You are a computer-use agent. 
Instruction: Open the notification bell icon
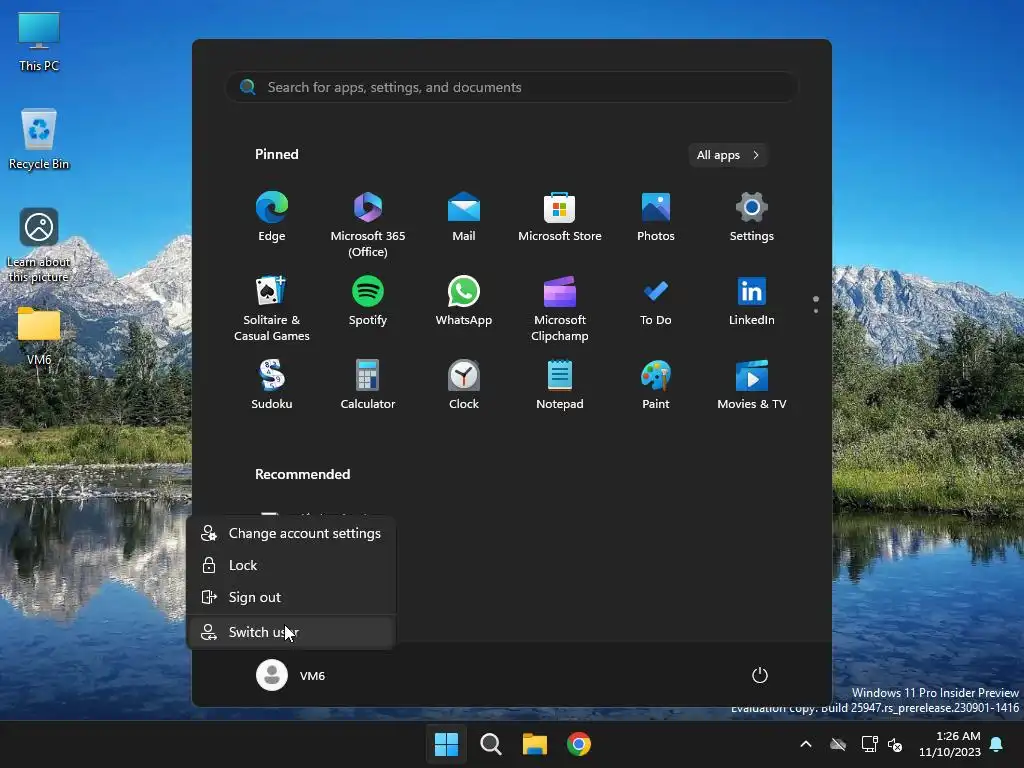click(997, 744)
